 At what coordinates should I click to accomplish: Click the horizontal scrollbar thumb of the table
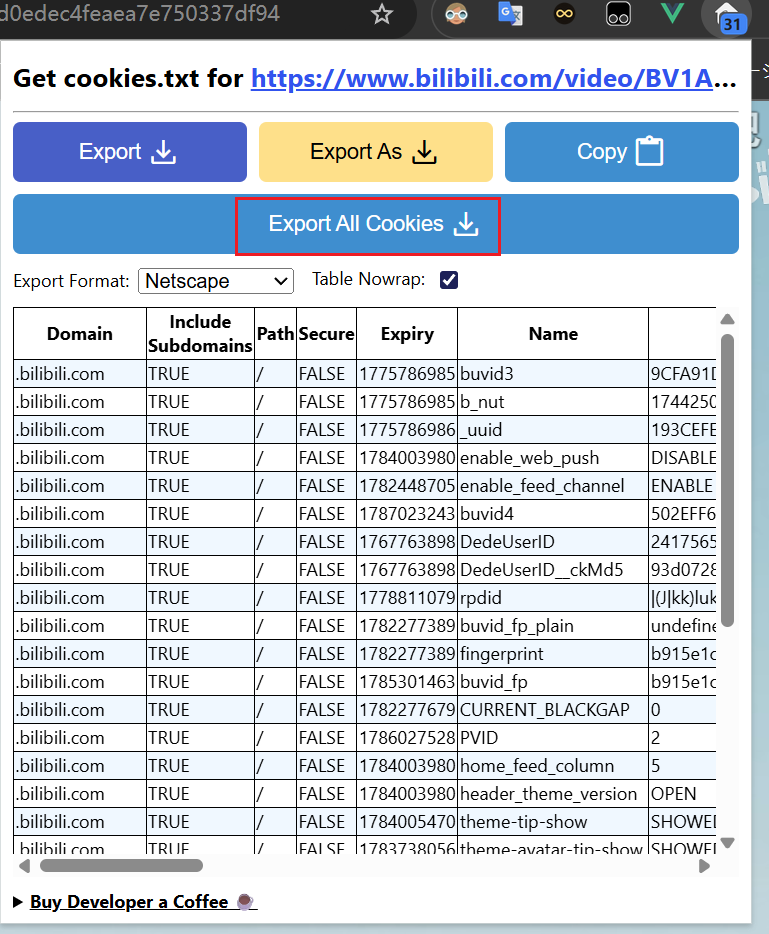click(121, 865)
